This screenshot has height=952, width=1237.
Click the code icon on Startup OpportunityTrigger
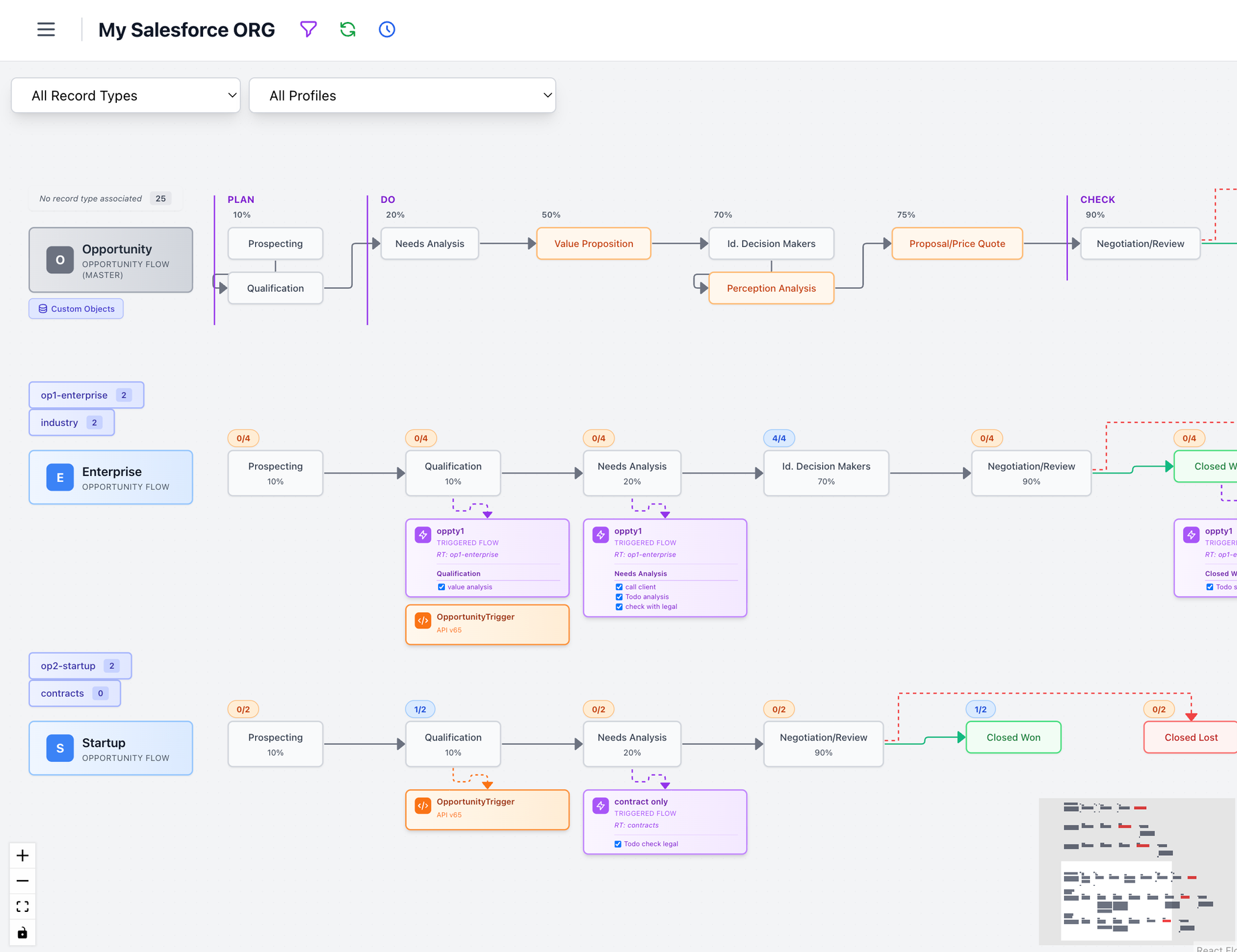(423, 806)
